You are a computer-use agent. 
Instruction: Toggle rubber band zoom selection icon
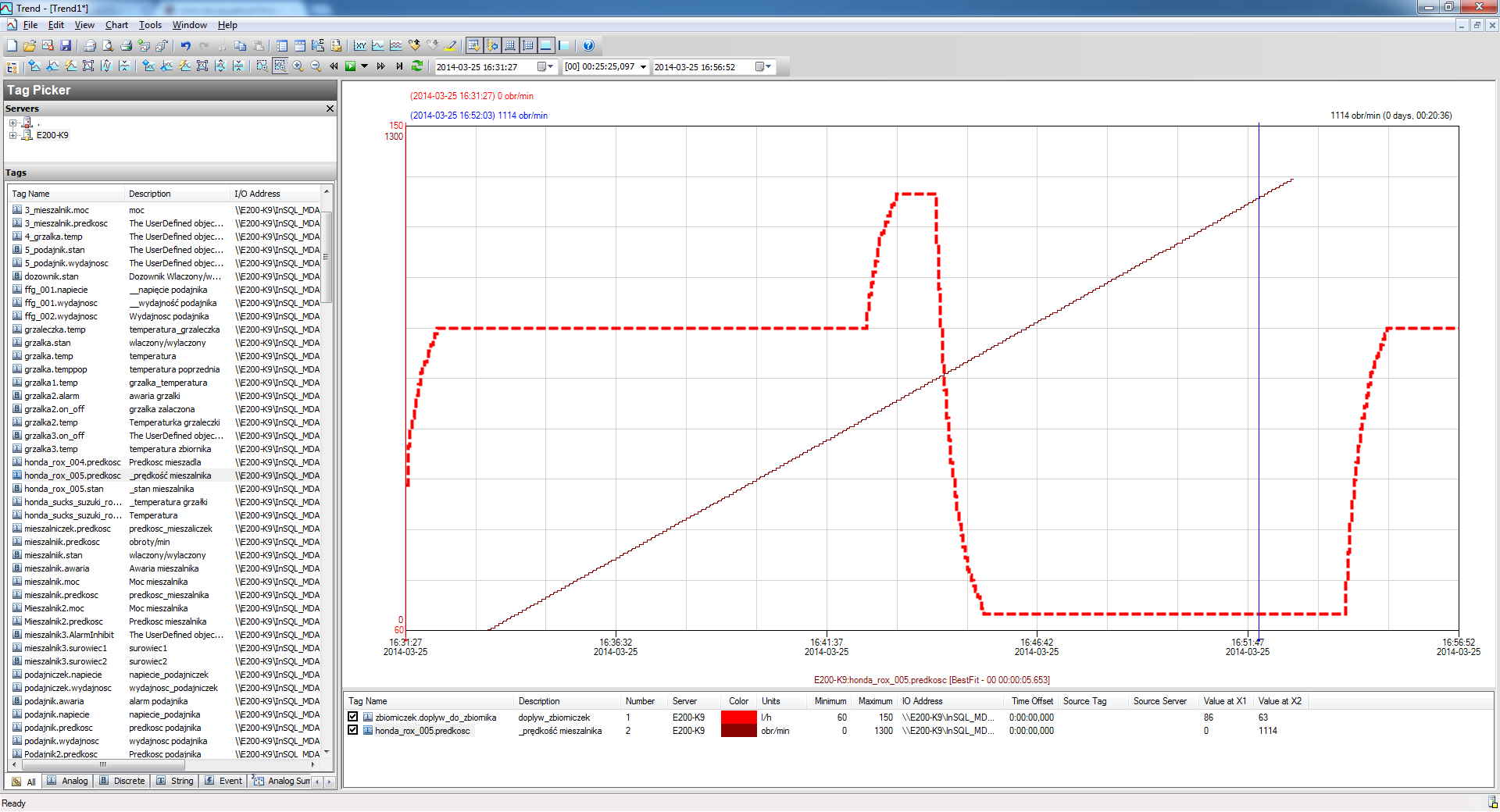(x=262, y=66)
